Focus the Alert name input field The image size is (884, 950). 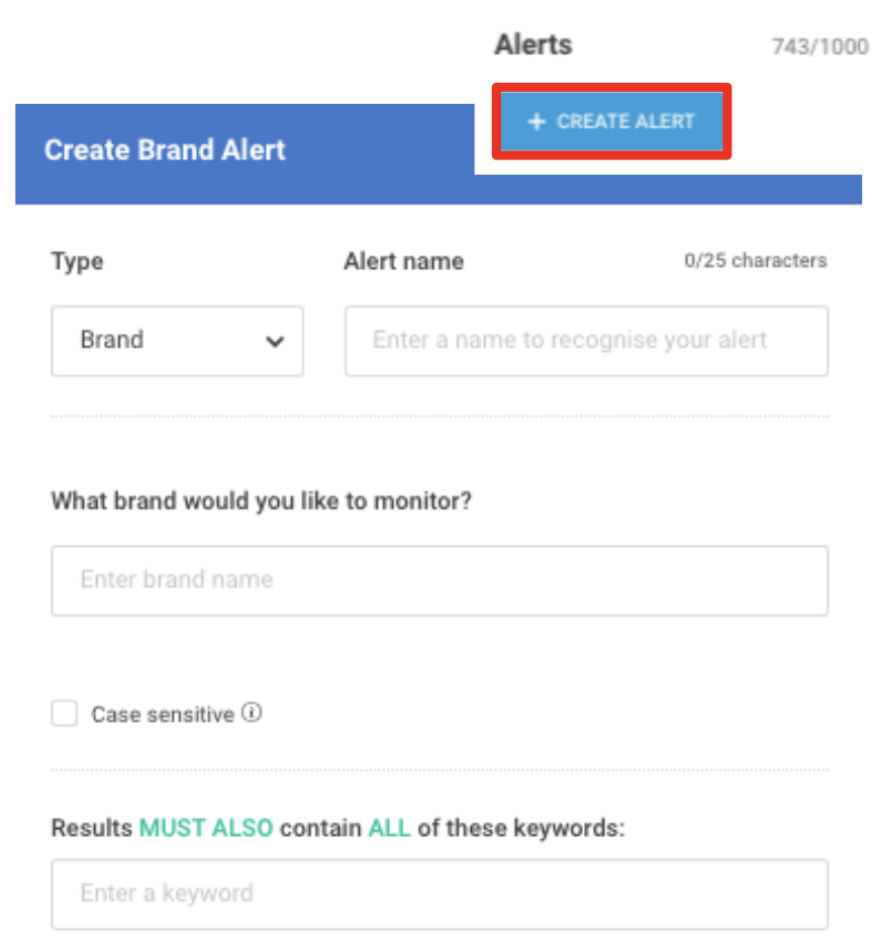(586, 341)
